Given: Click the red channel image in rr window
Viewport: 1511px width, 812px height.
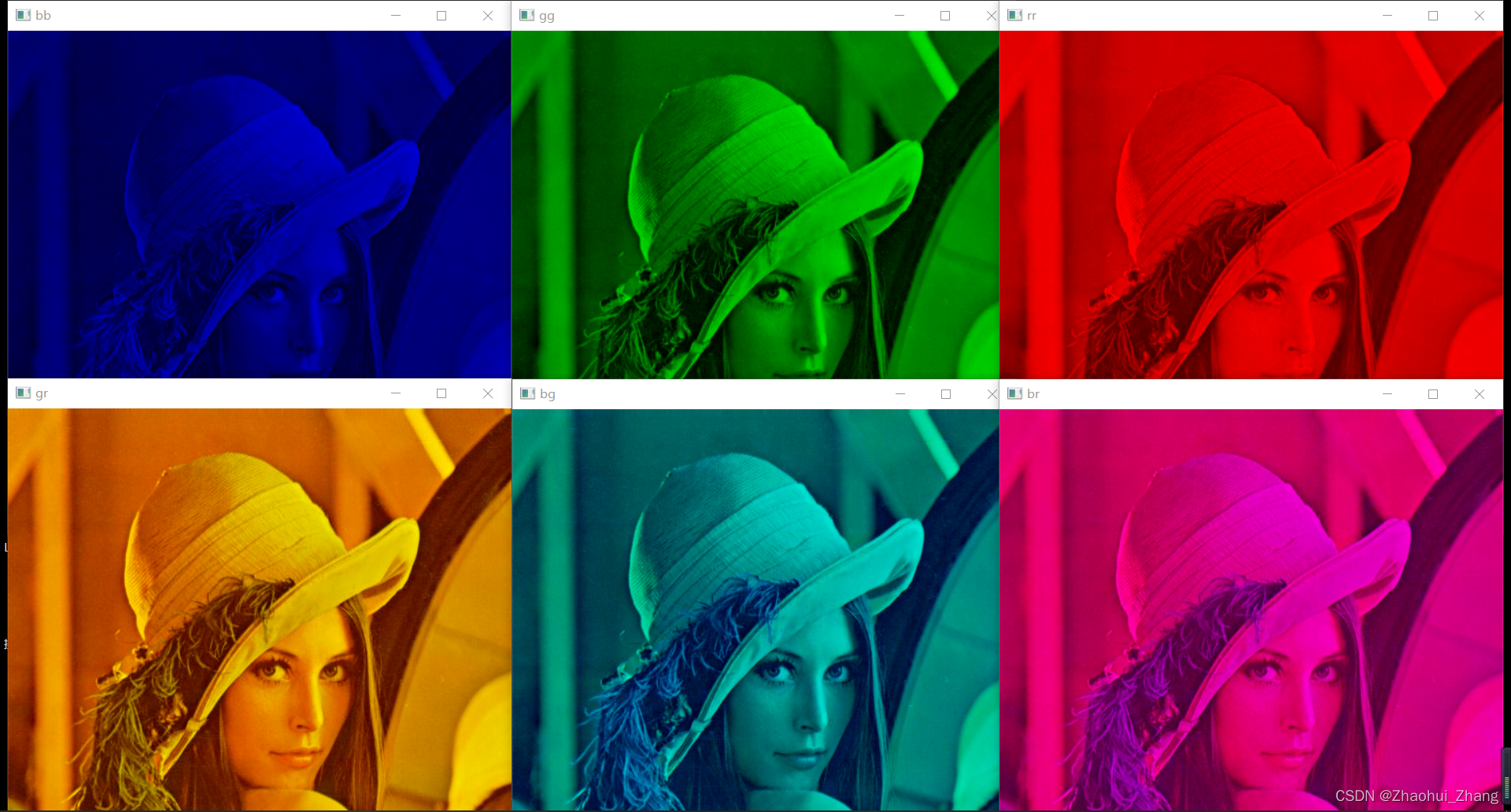Looking at the screenshot, I should tap(1251, 205).
